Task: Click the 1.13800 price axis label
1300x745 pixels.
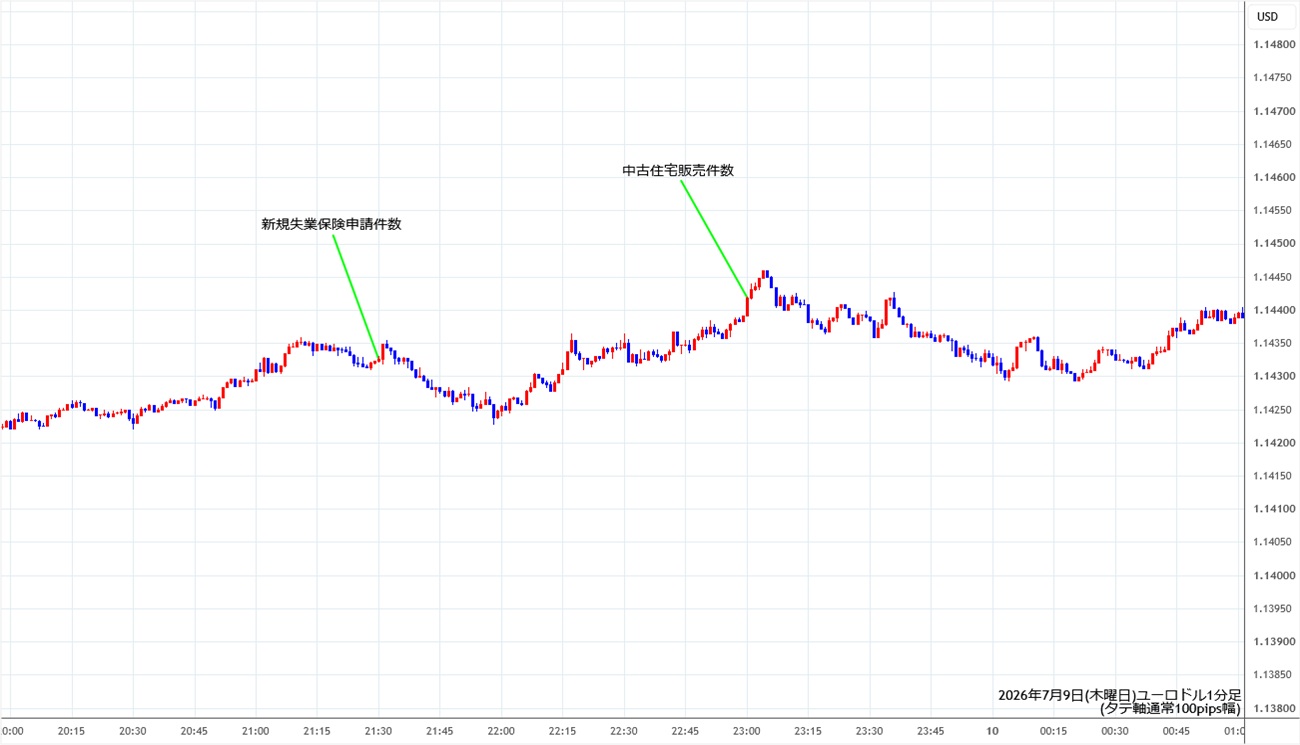Action: (1273, 708)
